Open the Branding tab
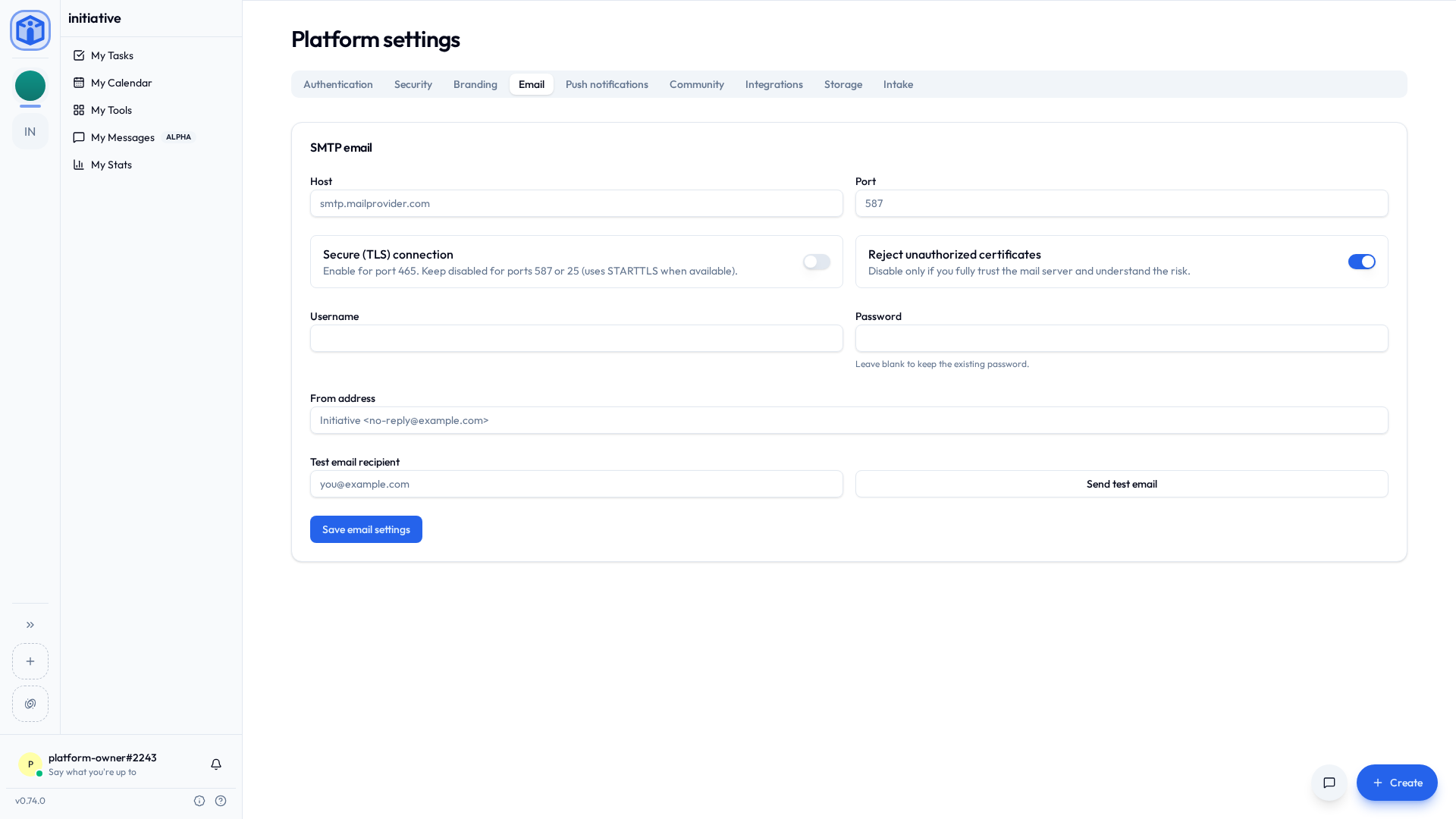 pos(475,84)
